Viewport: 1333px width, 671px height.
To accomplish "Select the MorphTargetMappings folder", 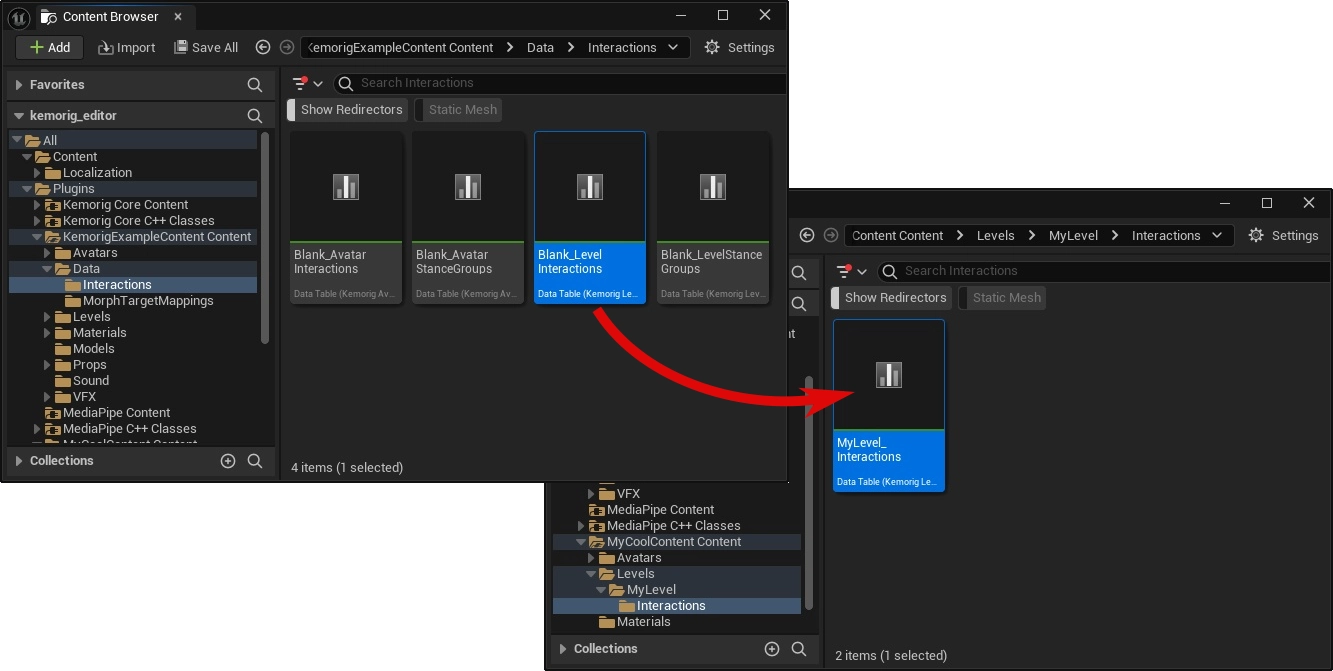I will point(147,301).
